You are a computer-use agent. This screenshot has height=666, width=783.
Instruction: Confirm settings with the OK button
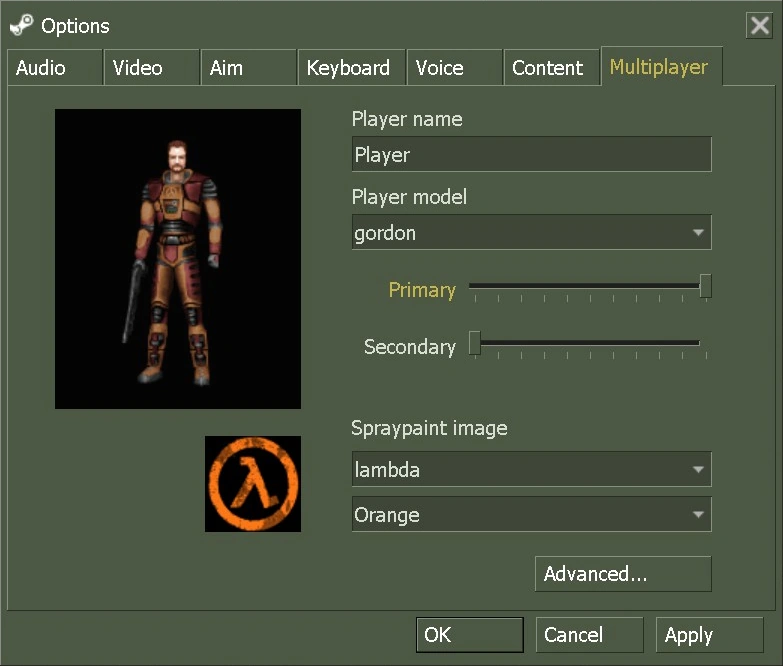click(x=470, y=635)
